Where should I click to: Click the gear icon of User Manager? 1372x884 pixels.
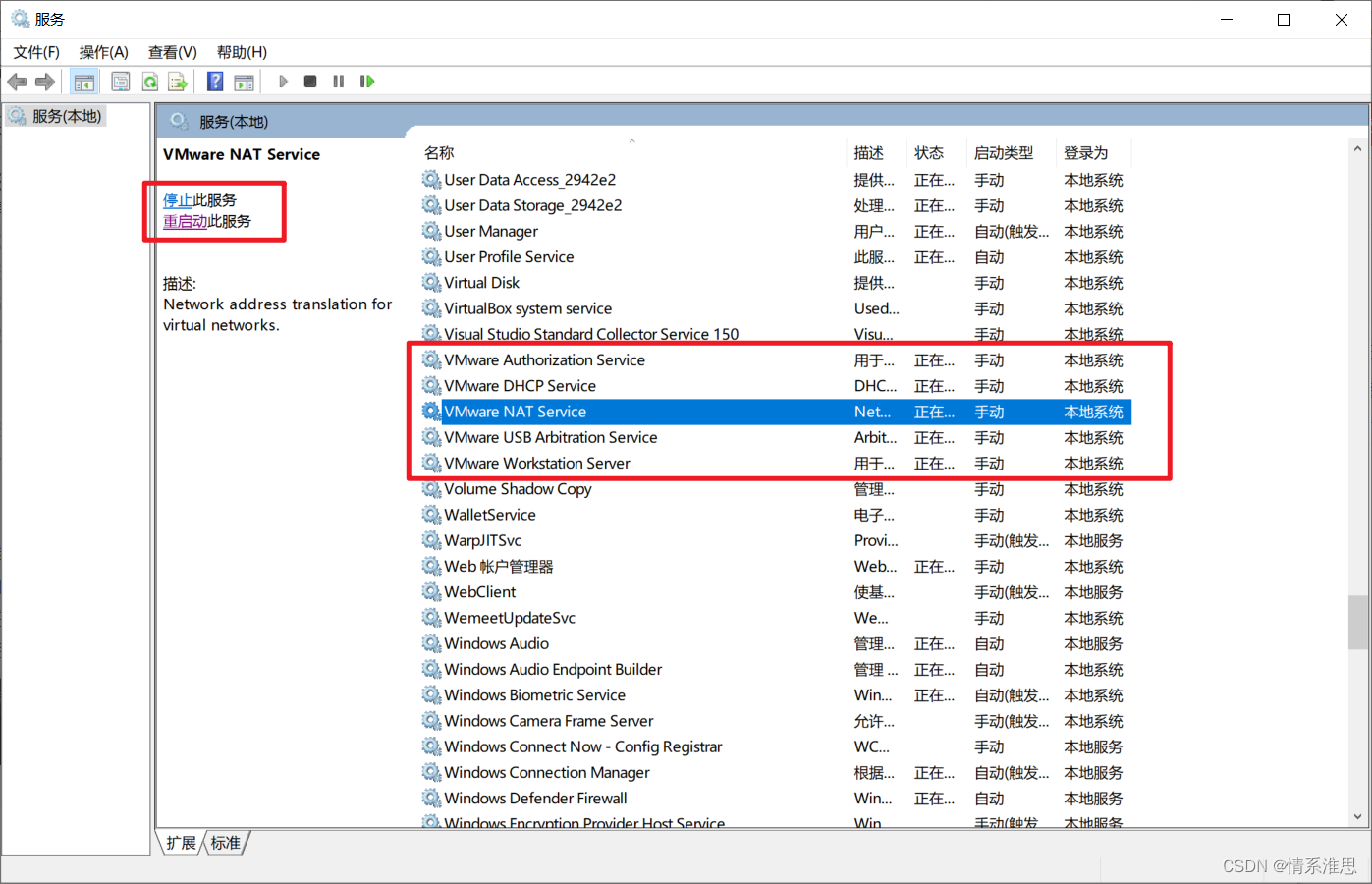431,231
